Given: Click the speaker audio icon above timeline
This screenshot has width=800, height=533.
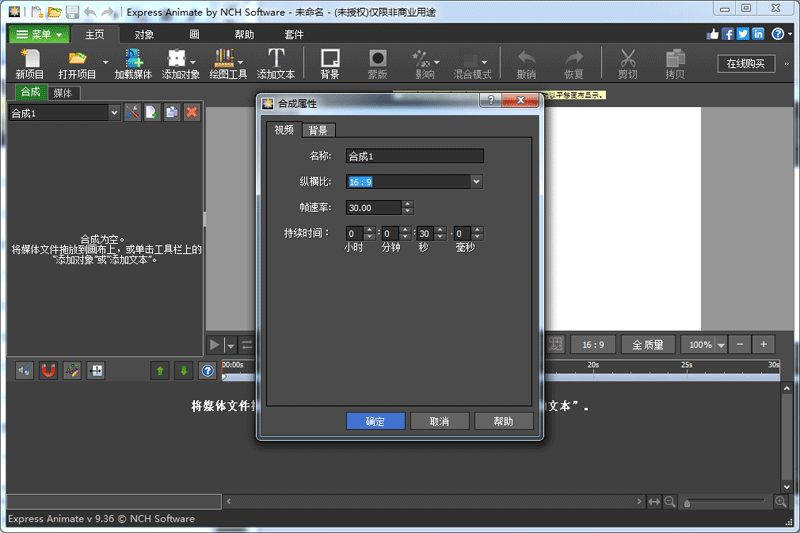Looking at the screenshot, I should coord(24,370).
